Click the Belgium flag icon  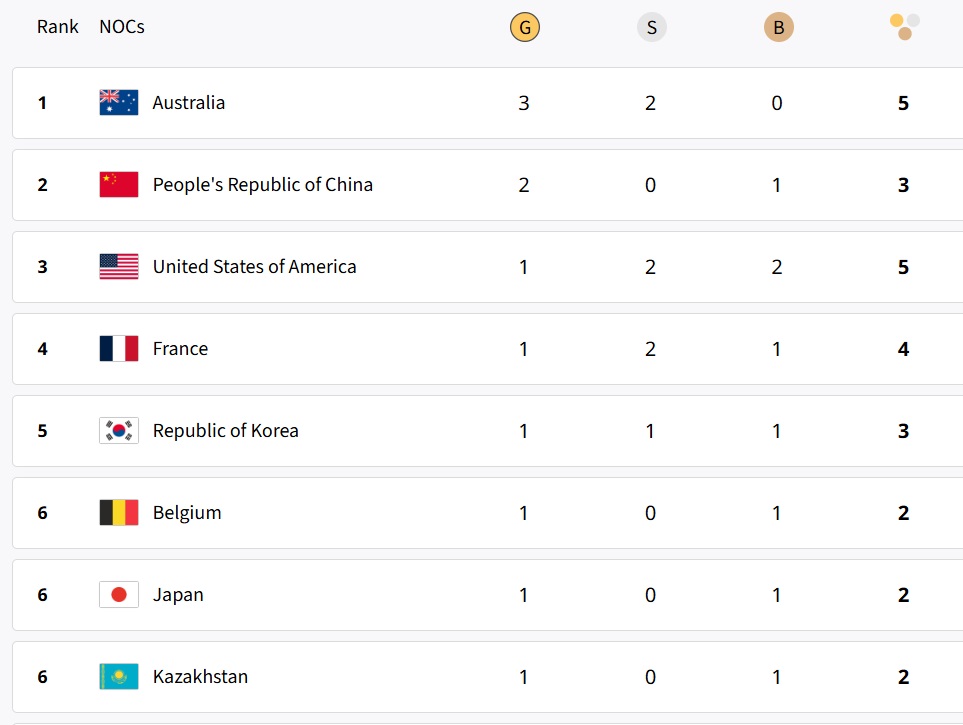click(x=119, y=513)
